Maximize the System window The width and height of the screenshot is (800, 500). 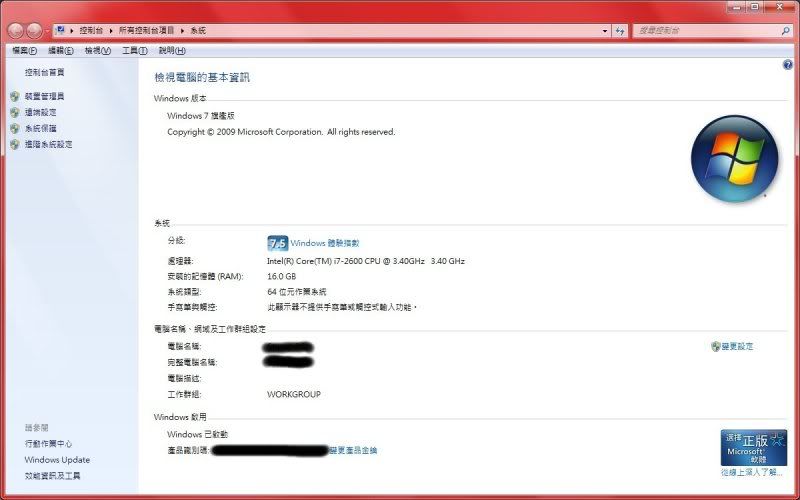tap(755, 7)
